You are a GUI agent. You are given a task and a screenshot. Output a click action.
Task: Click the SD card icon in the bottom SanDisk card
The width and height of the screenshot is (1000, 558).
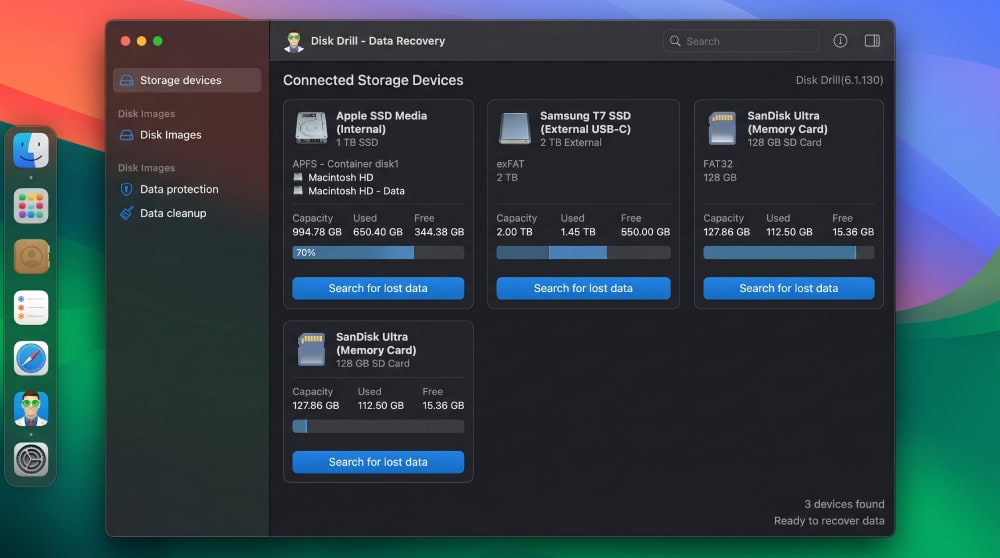tap(311, 349)
